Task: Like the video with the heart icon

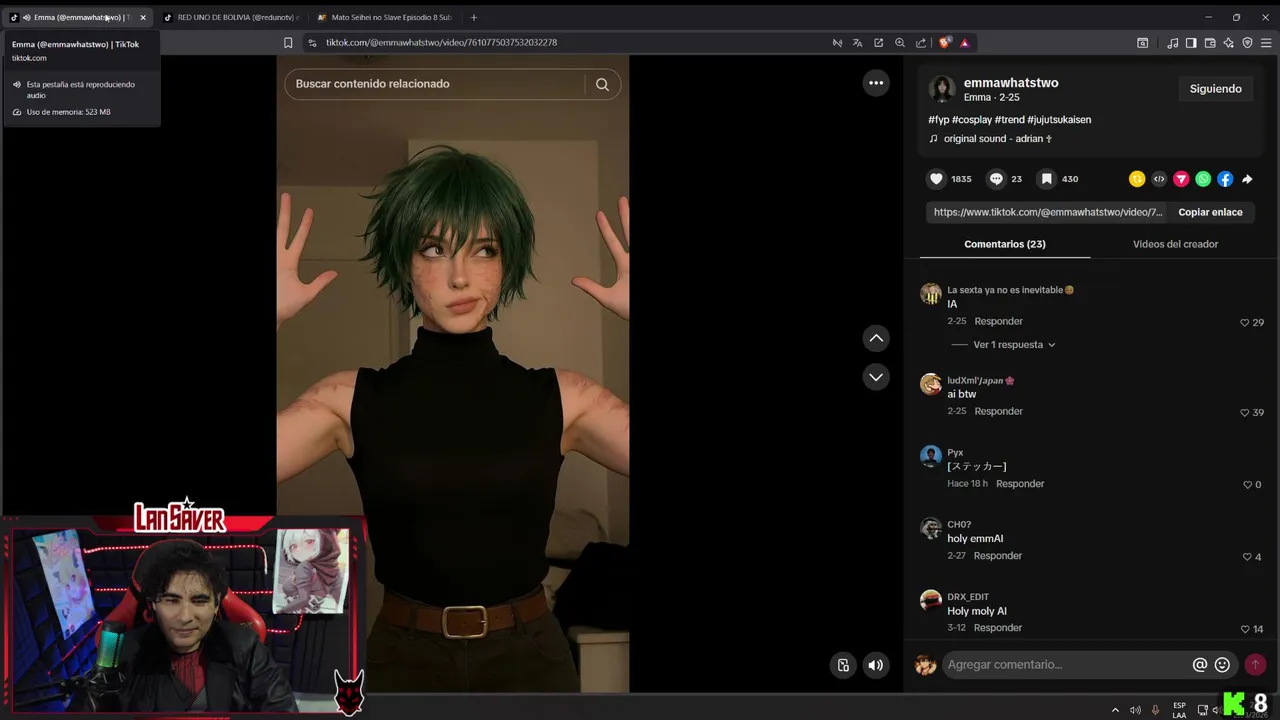Action: click(936, 179)
